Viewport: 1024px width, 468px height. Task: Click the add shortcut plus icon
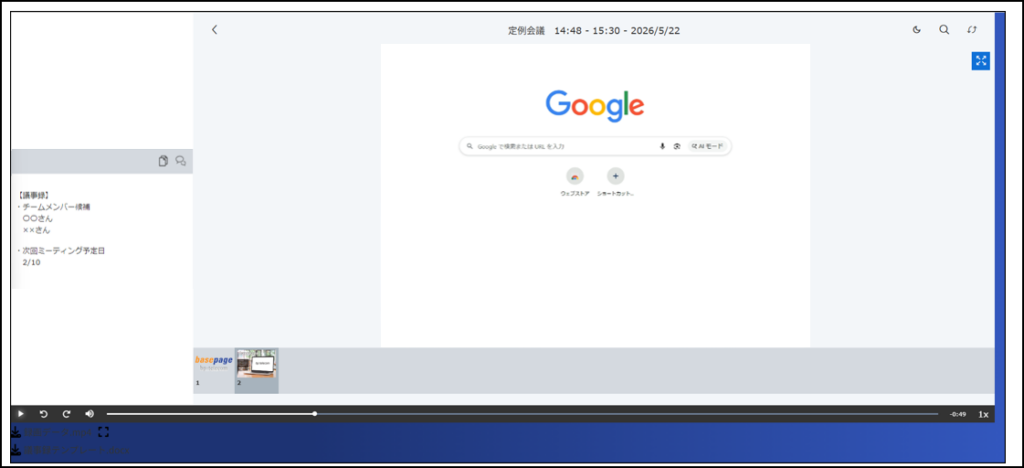point(616,176)
